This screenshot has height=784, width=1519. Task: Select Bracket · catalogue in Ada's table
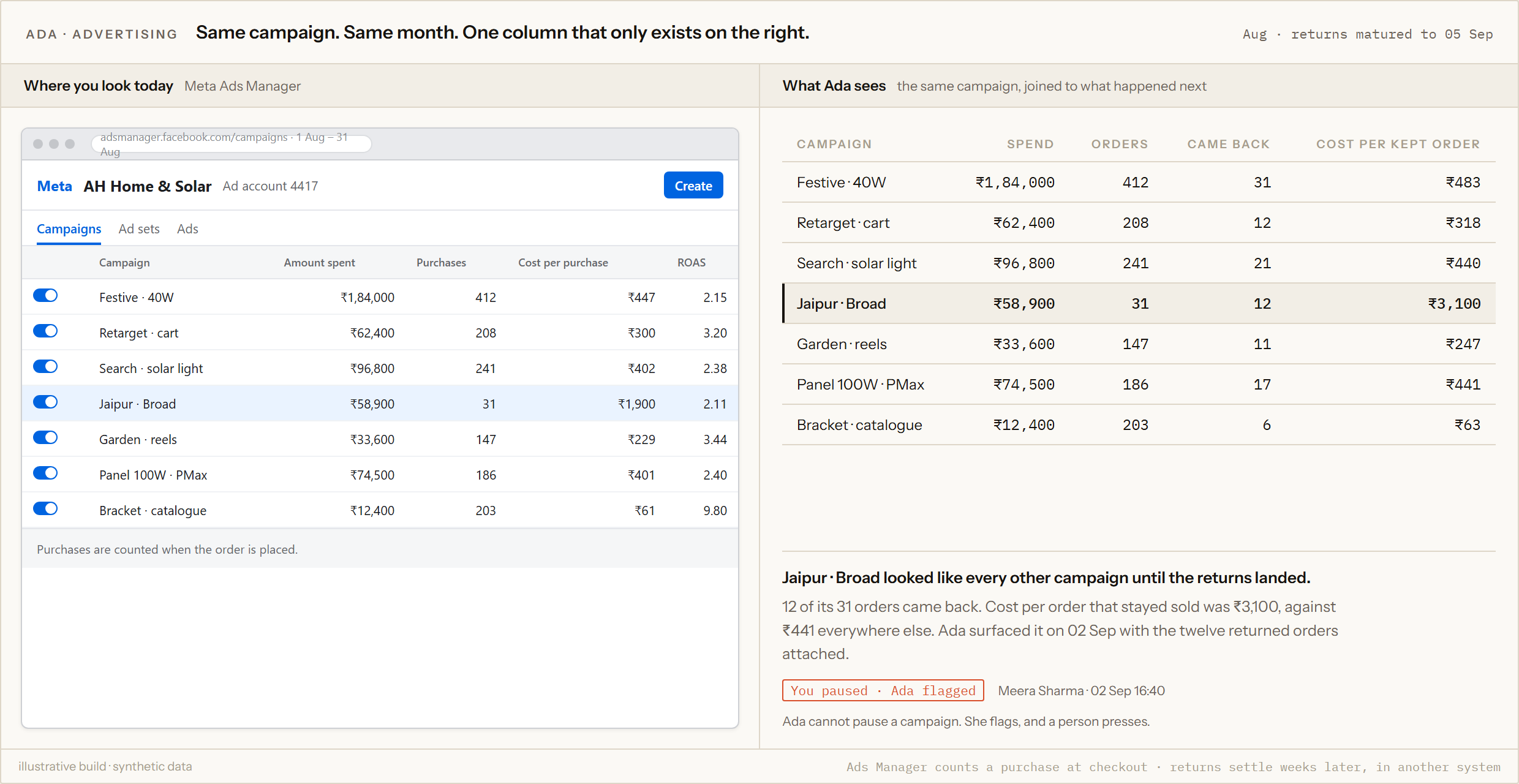tap(859, 425)
